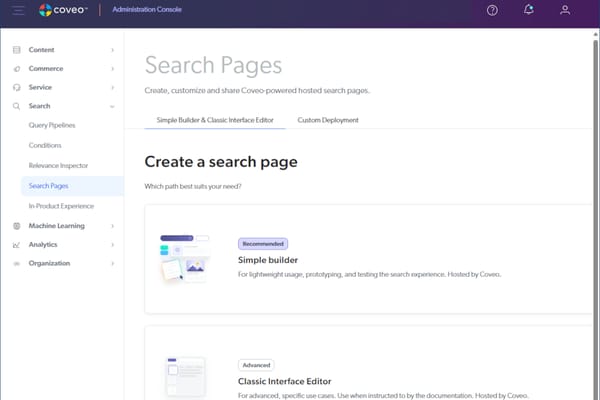
Task: Expand the Commerce menu chevron
Action: click(x=112, y=69)
